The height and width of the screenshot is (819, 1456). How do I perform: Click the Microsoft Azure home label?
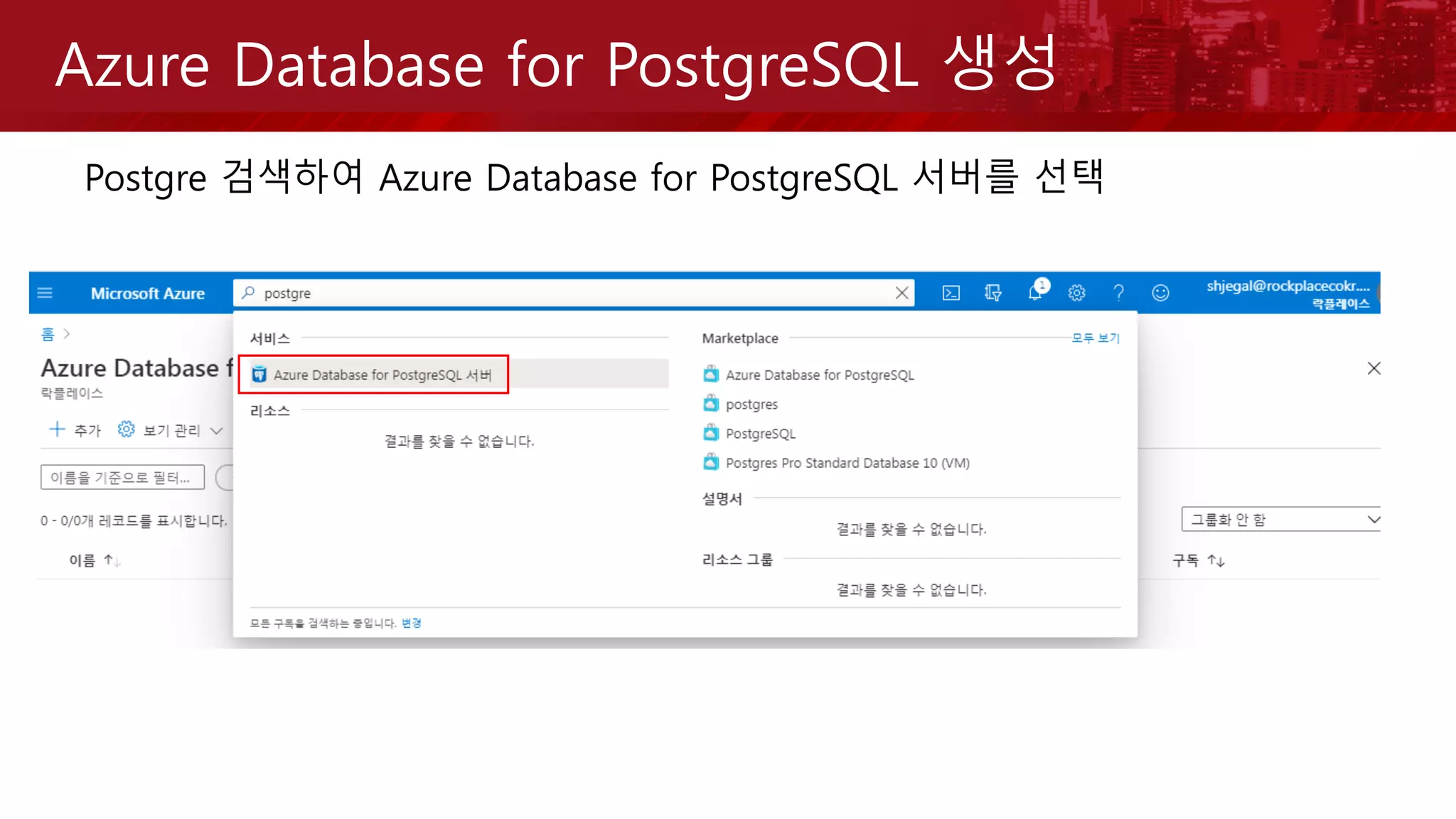click(148, 294)
